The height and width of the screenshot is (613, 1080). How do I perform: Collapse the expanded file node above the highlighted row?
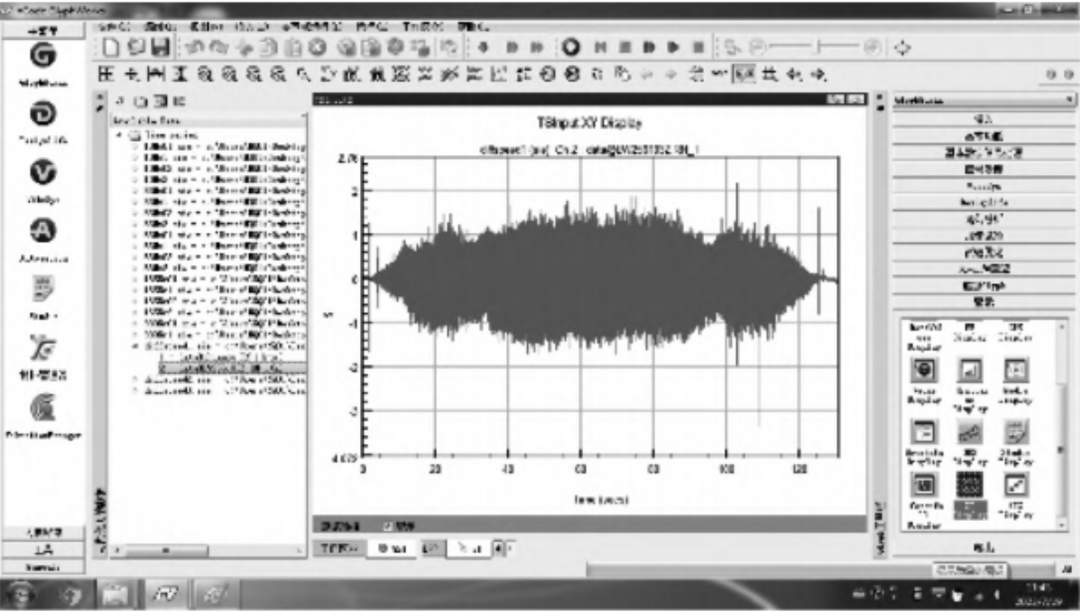(x=136, y=346)
